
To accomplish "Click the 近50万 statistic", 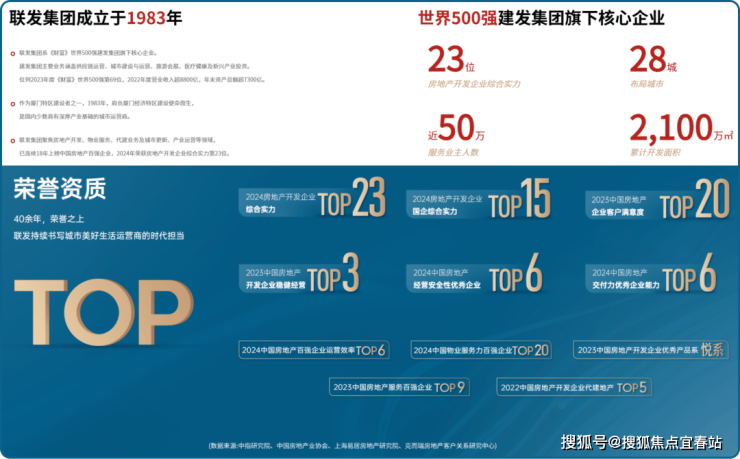I will (456, 128).
